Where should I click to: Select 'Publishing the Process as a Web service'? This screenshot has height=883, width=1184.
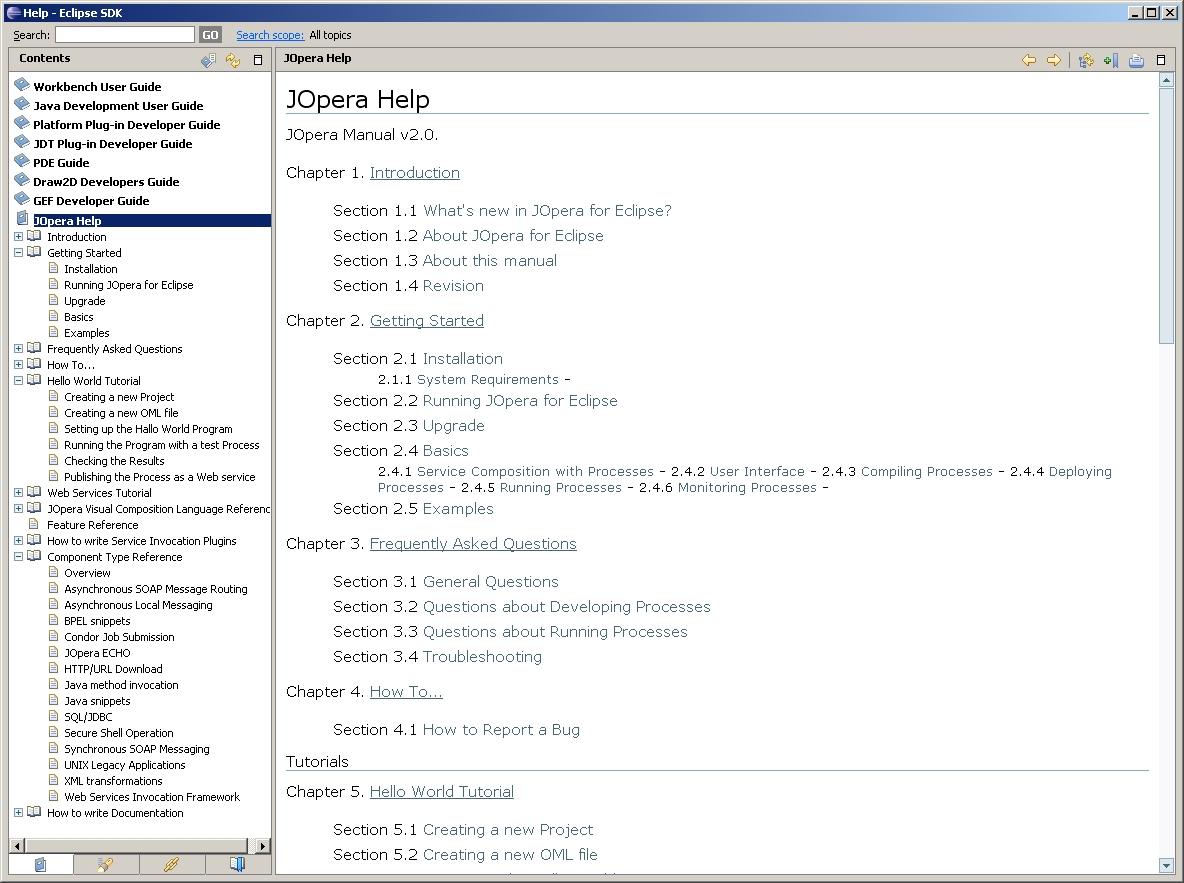pos(159,477)
